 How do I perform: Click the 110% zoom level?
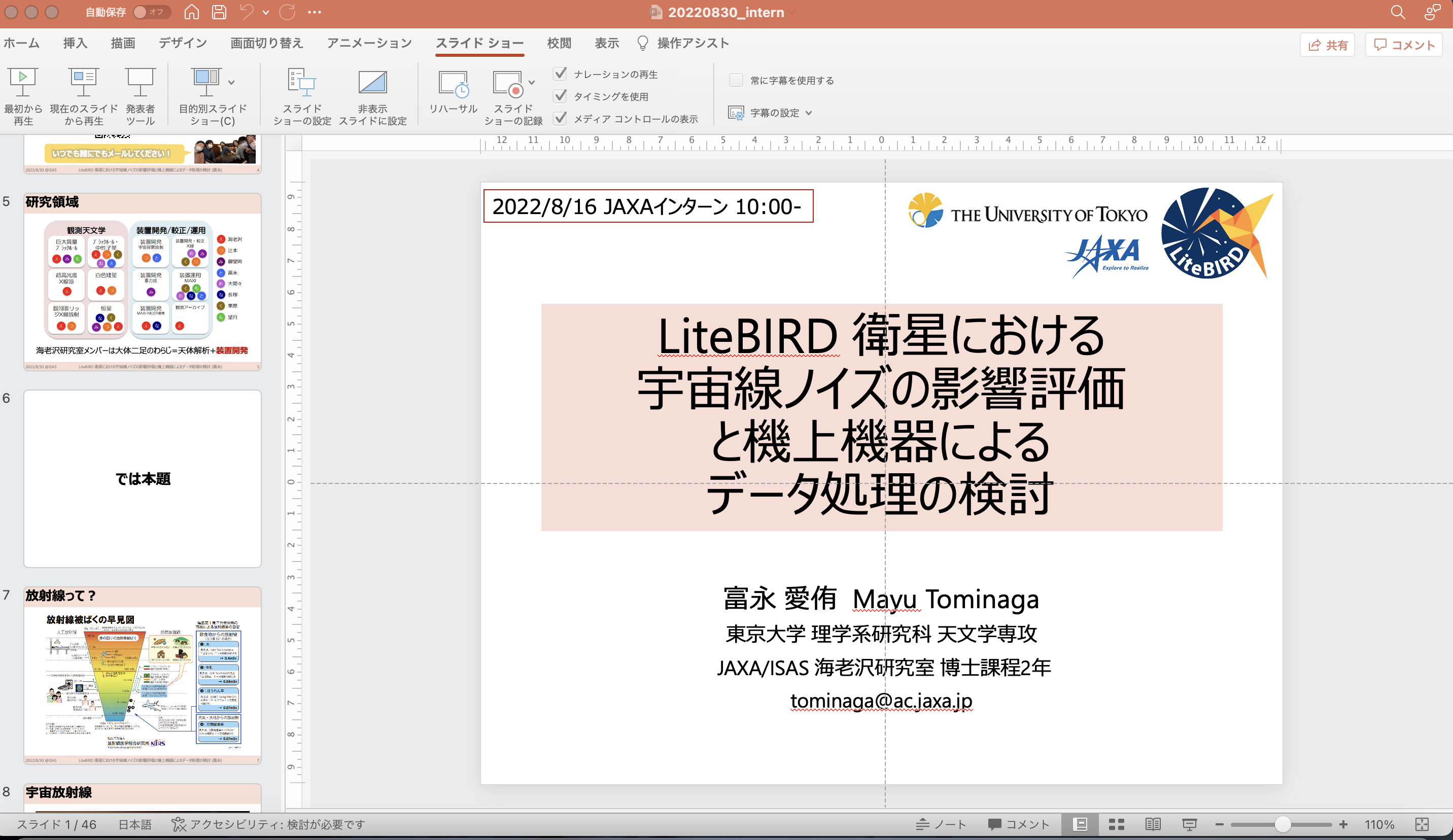(x=1379, y=824)
